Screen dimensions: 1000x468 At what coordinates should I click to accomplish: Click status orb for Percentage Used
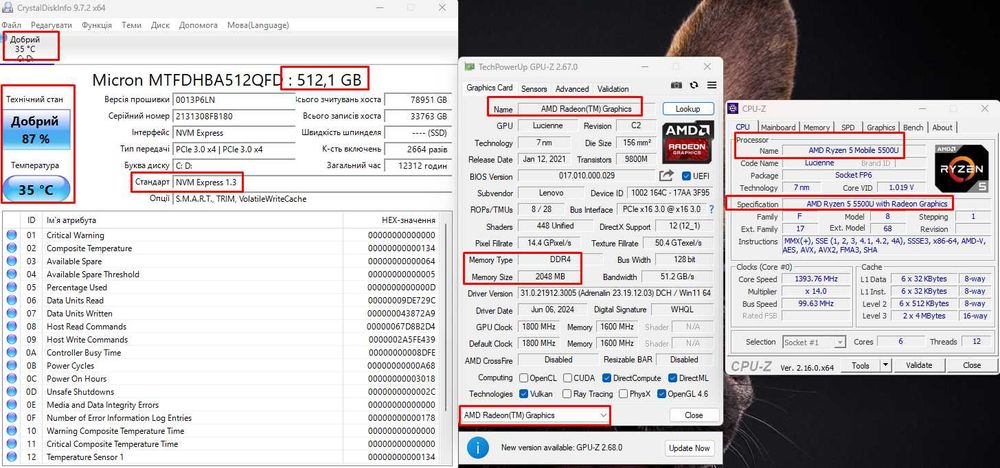tap(11, 288)
